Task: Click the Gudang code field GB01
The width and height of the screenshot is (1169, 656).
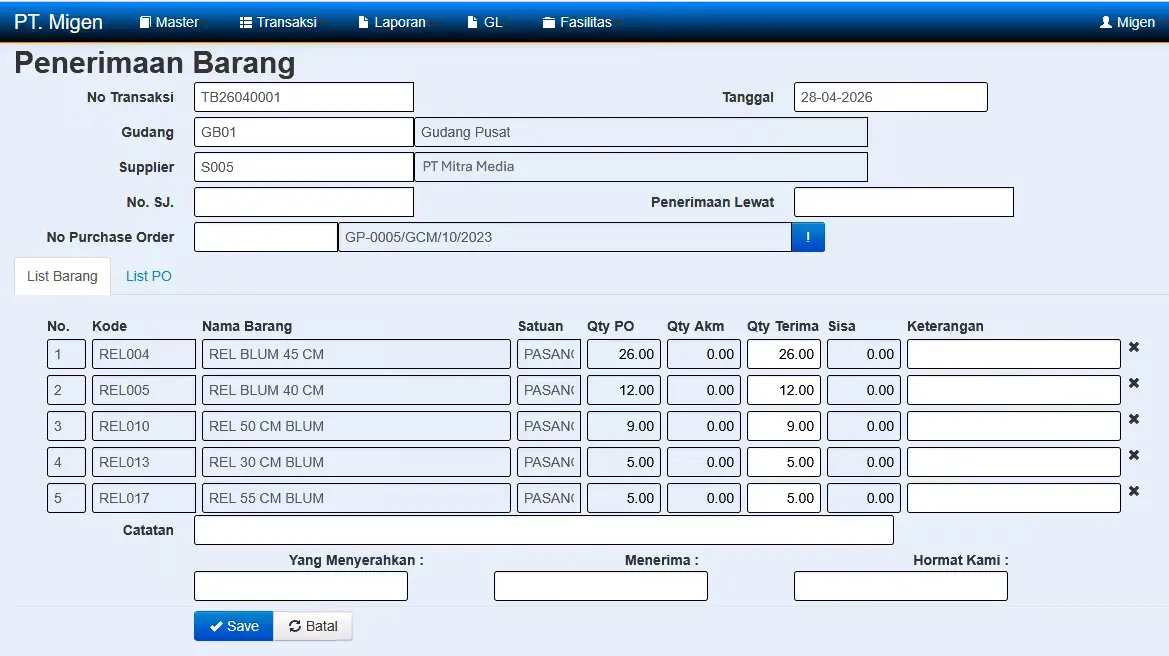Action: pyautogui.click(x=304, y=132)
